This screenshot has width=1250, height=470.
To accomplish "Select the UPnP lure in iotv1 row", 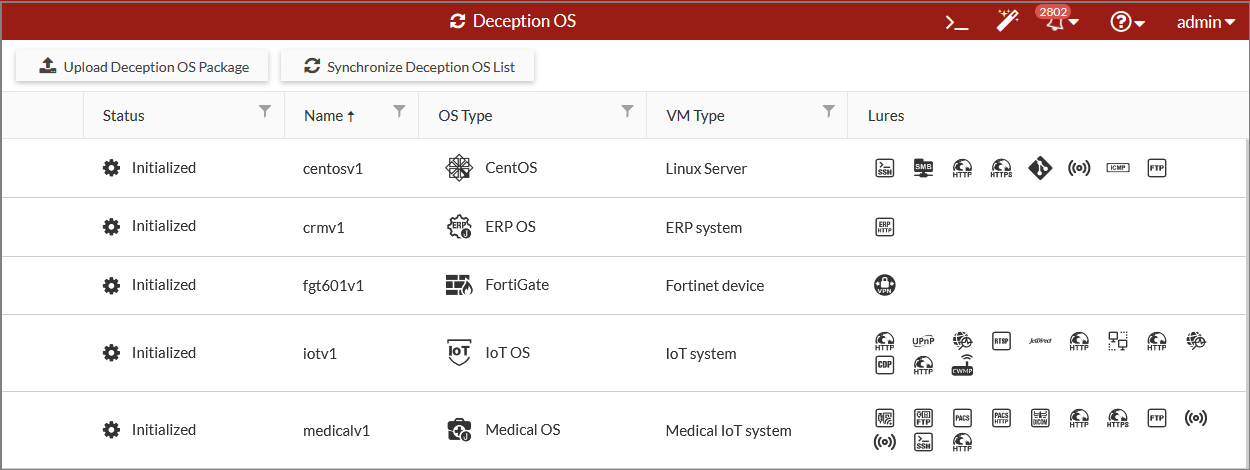I will coord(923,341).
